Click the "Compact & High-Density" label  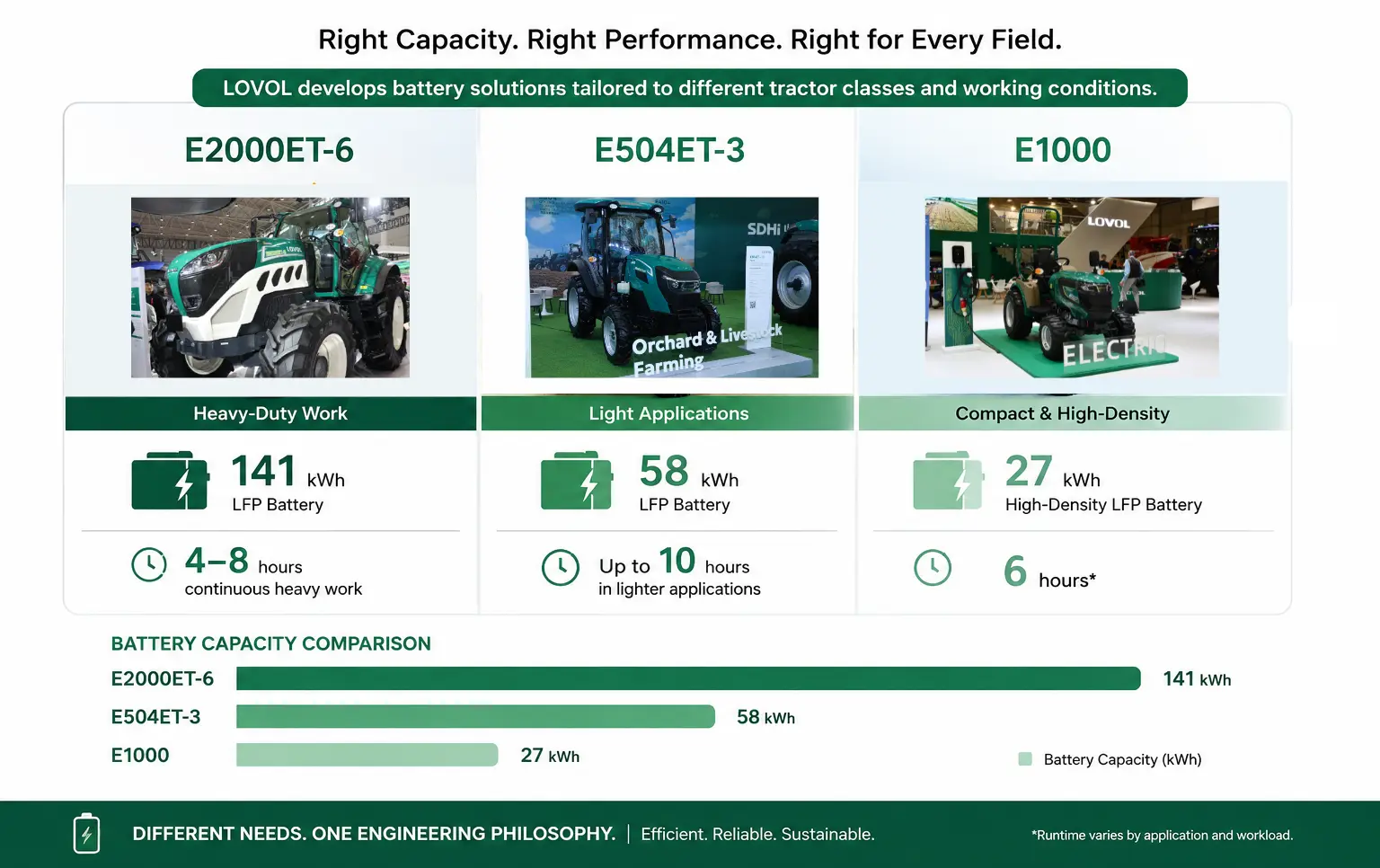1062,413
